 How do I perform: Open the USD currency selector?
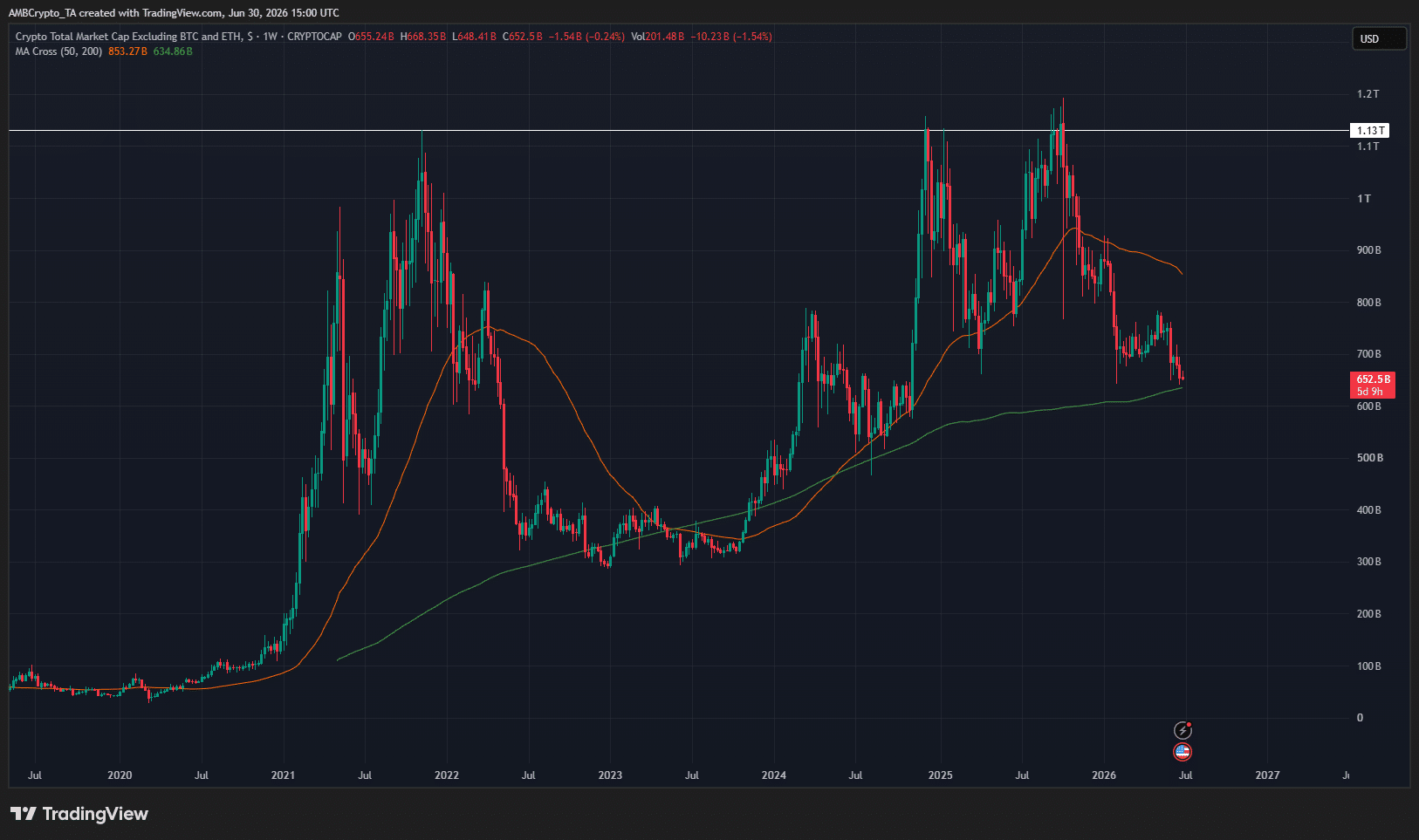(1380, 38)
